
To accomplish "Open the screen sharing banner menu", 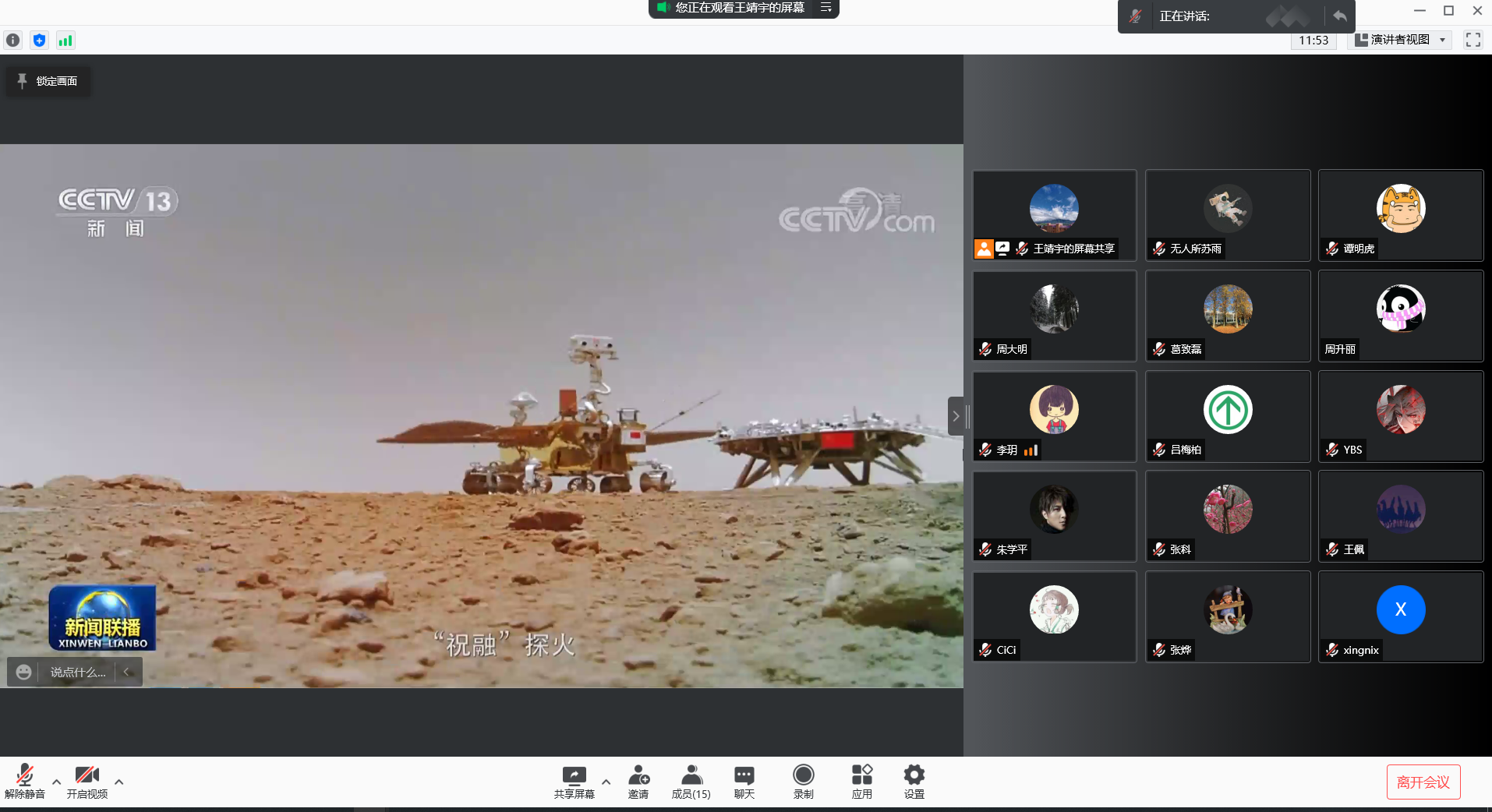I will 826,8.
